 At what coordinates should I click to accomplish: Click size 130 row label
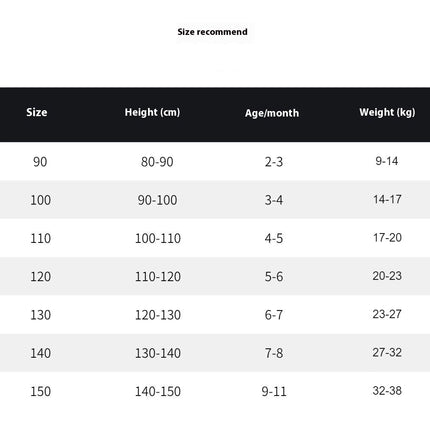[x=40, y=315]
